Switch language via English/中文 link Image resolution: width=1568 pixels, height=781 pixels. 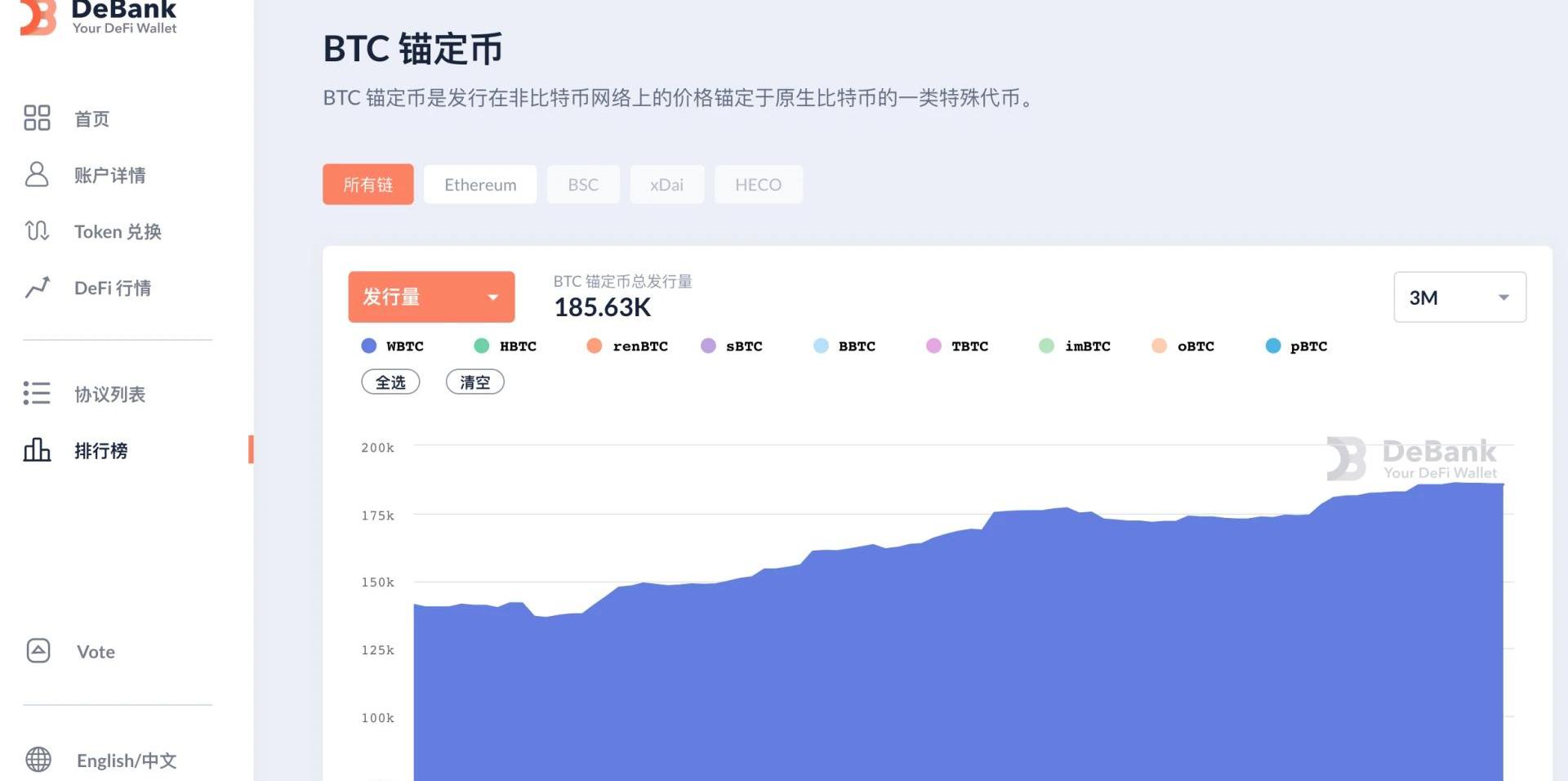[127, 761]
